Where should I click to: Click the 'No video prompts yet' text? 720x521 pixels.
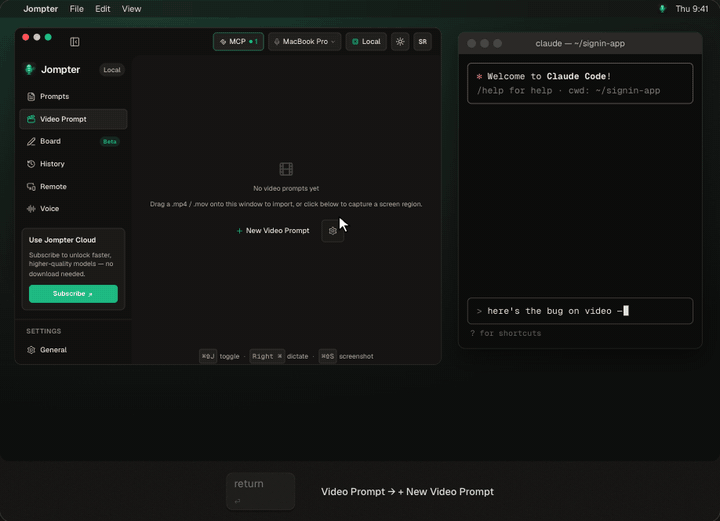286,188
